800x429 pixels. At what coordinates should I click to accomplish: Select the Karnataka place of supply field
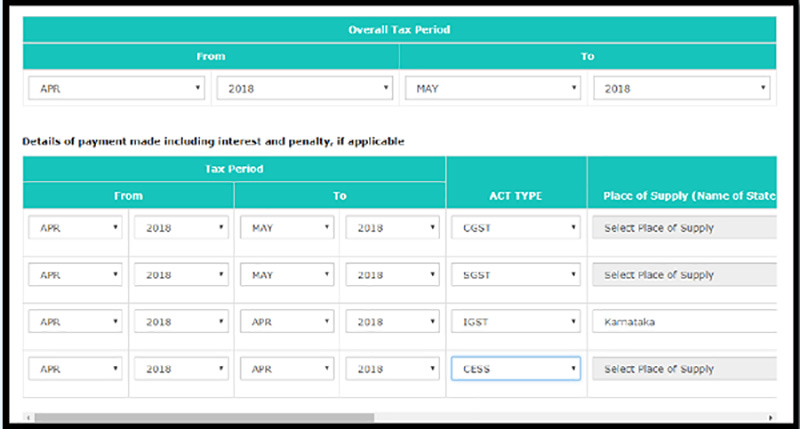(686, 322)
